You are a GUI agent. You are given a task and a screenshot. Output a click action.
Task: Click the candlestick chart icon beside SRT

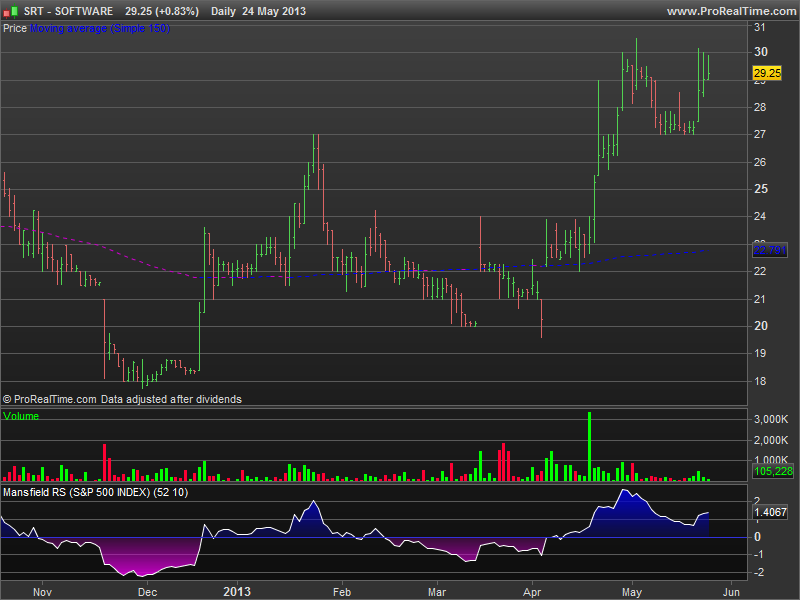(x=10, y=11)
